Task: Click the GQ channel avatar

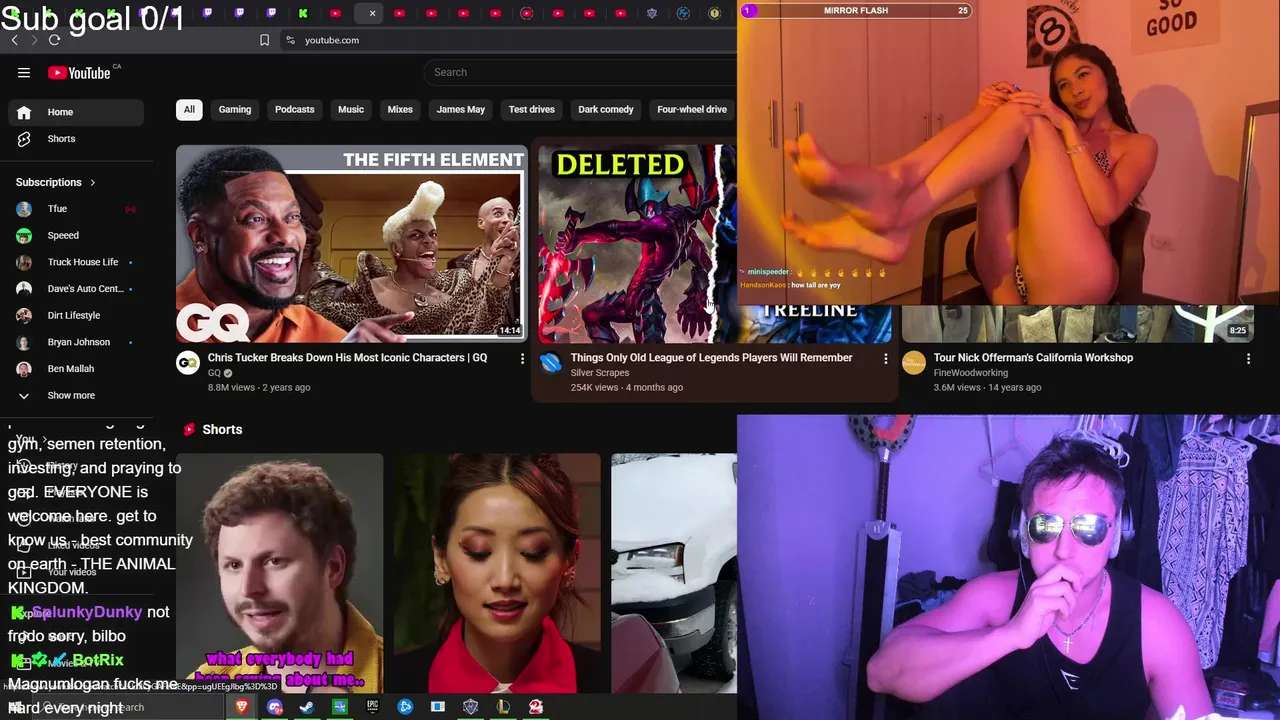Action: (x=188, y=363)
